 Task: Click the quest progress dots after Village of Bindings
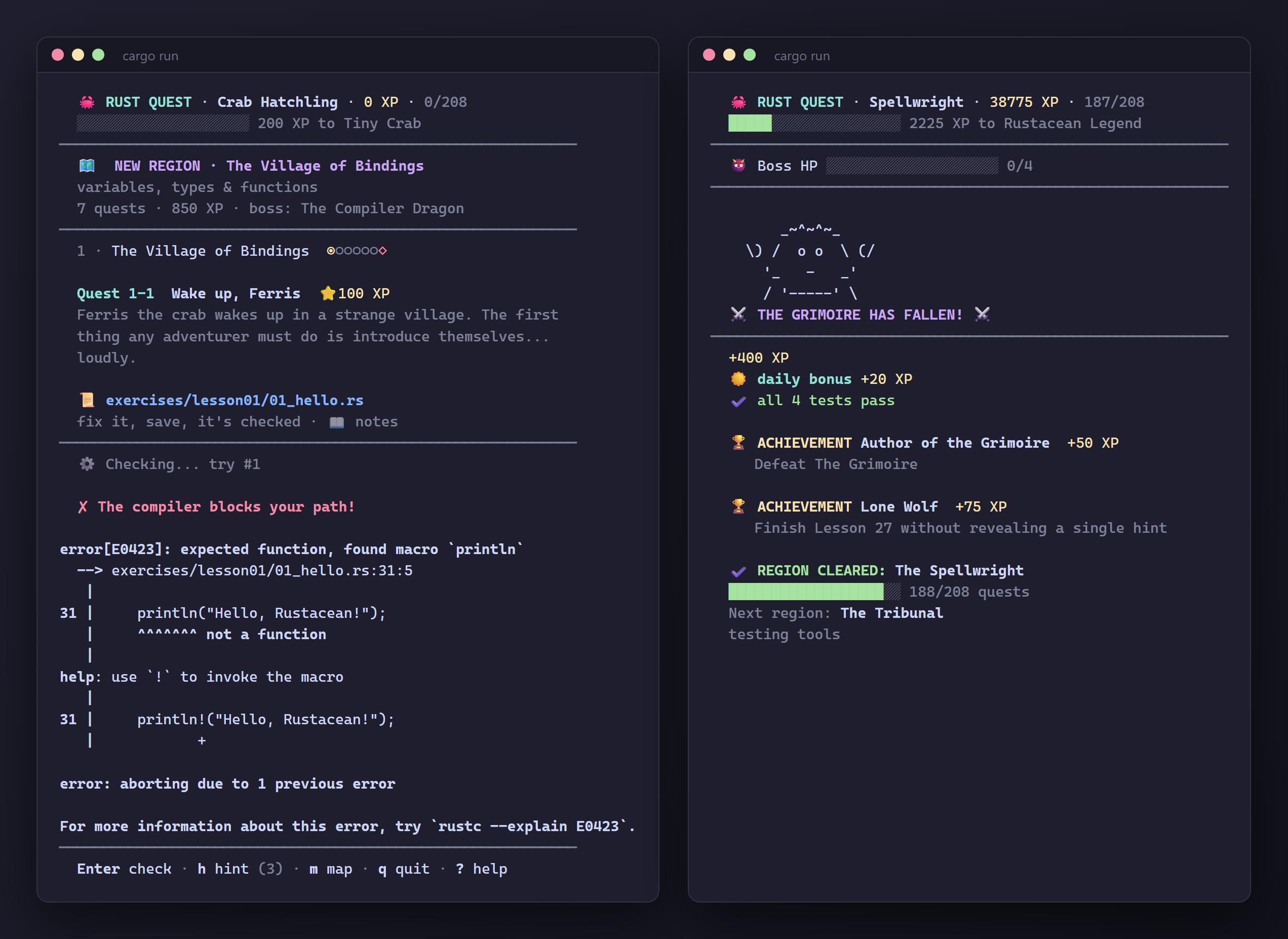(357, 251)
